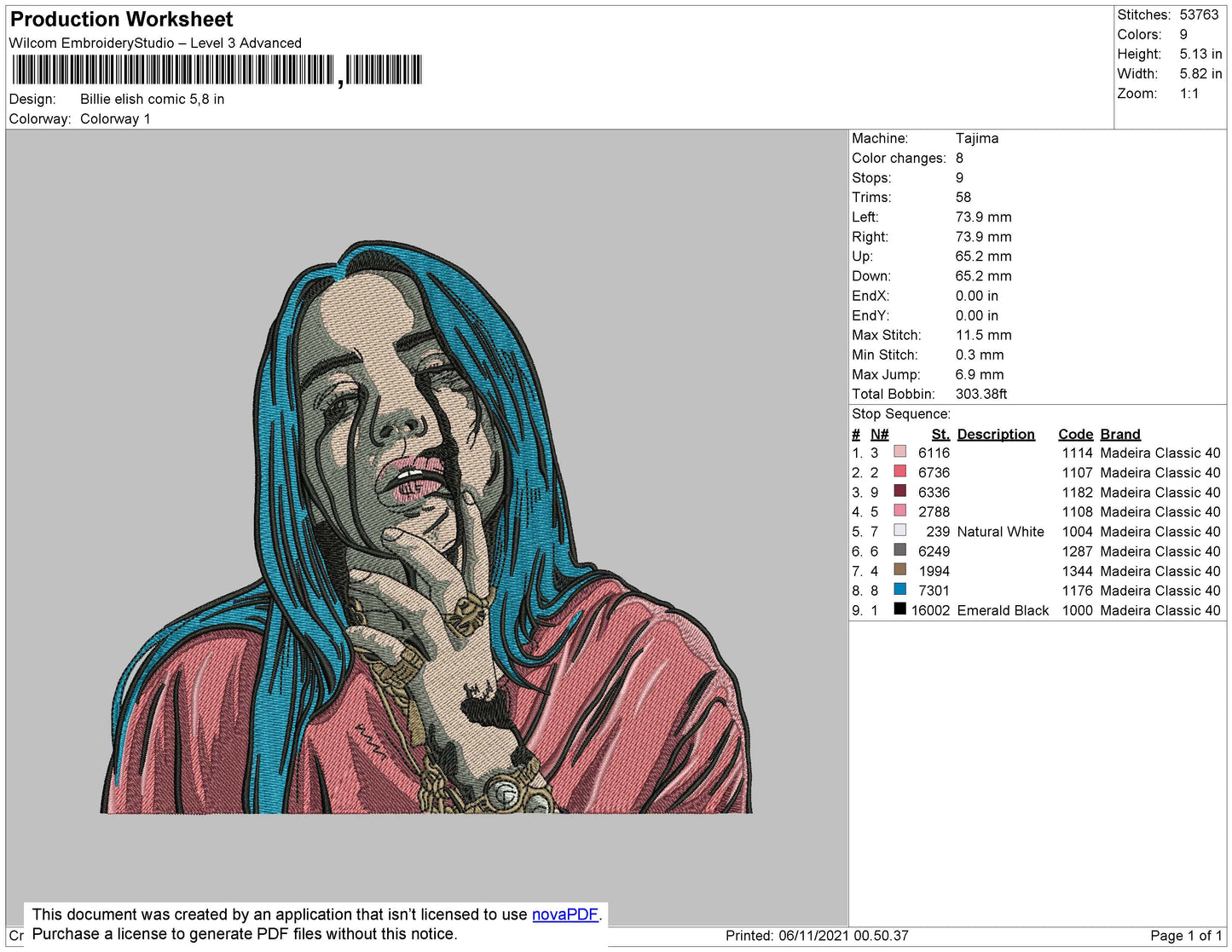This screenshot has height=952, width=1232.
Task: Click the 'Brand' column header
Action: [x=1120, y=434]
